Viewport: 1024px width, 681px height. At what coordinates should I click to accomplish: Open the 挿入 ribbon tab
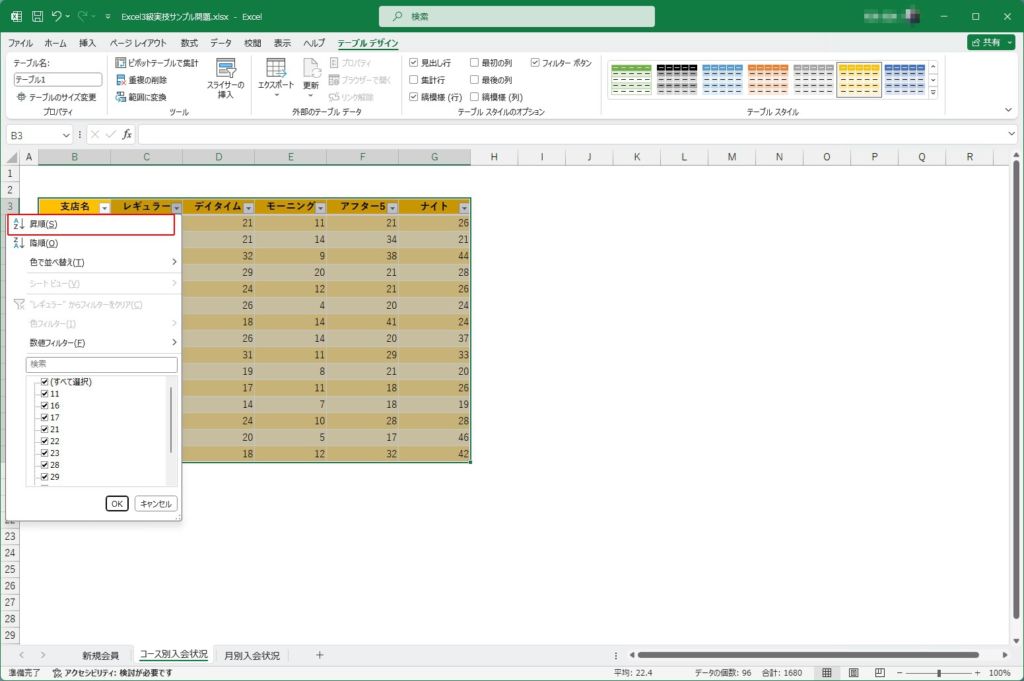click(87, 43)
